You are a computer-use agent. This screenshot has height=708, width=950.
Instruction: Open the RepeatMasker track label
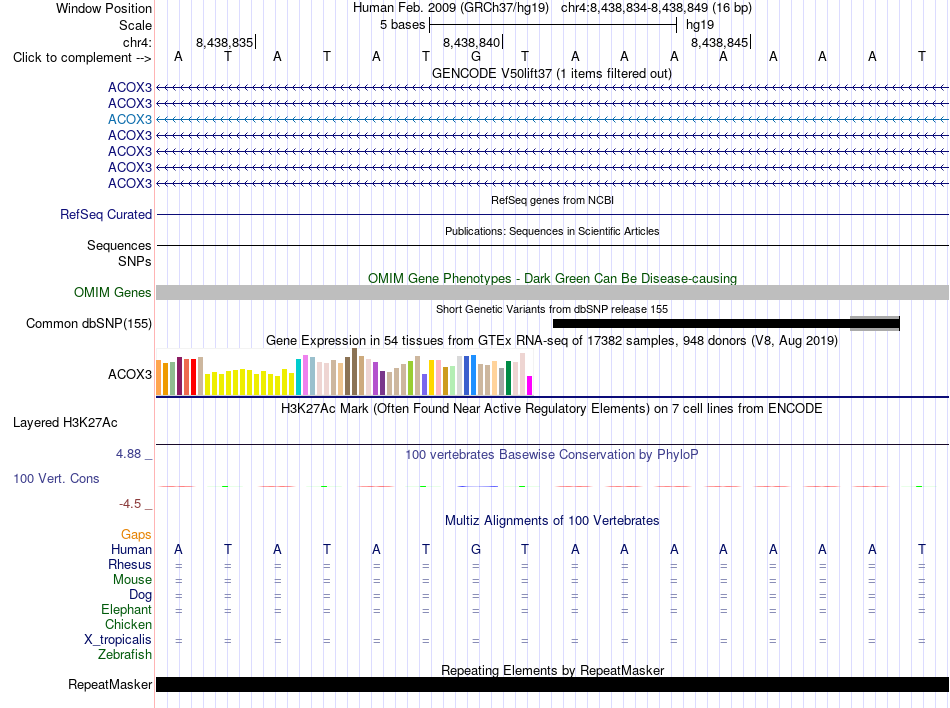click(110, 684)
